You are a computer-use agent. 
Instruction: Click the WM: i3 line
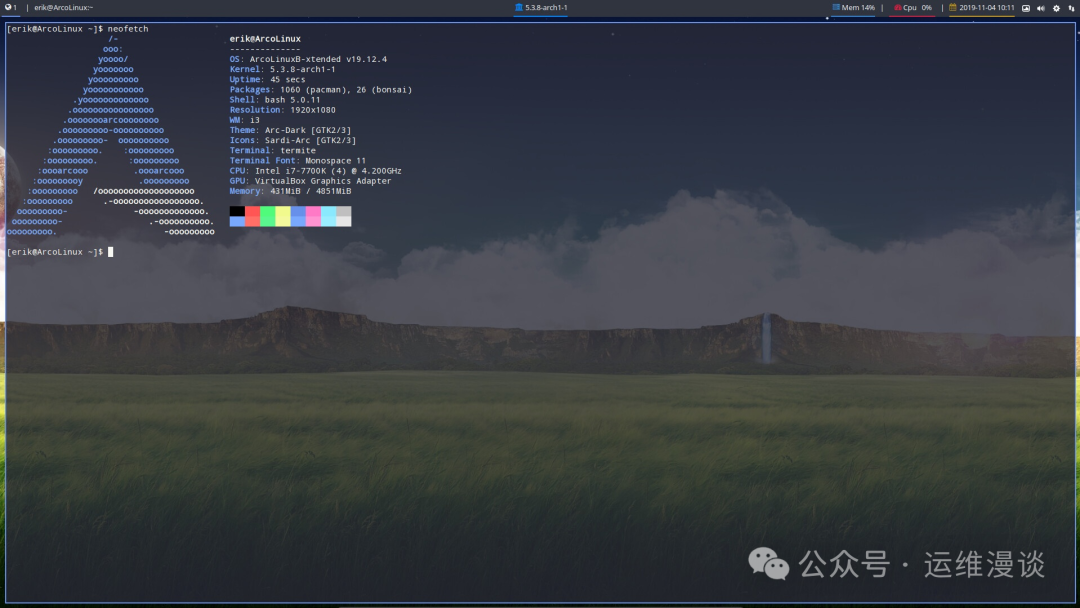[245, 120]
